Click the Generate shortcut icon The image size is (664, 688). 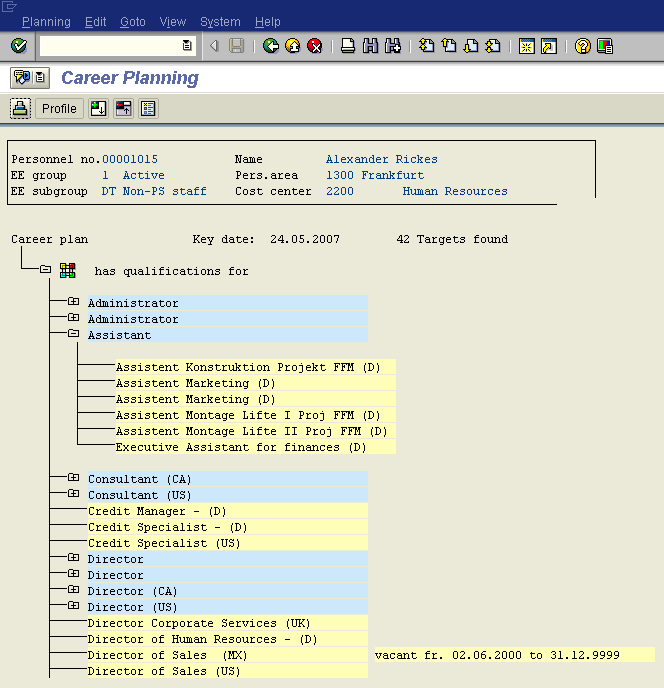pos(549,46)
